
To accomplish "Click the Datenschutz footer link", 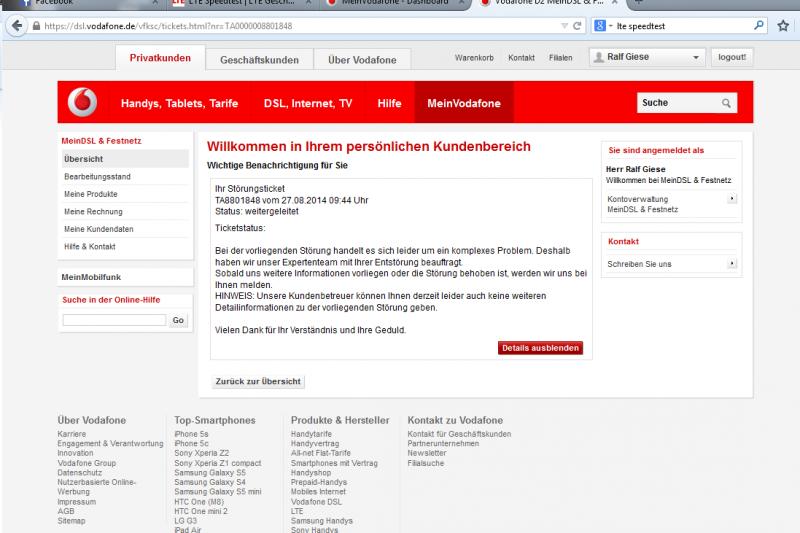I will click(80, 472).
